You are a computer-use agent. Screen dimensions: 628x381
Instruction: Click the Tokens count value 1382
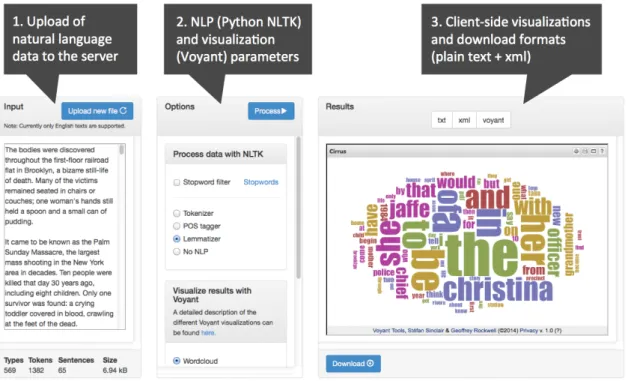click(36, 370)
